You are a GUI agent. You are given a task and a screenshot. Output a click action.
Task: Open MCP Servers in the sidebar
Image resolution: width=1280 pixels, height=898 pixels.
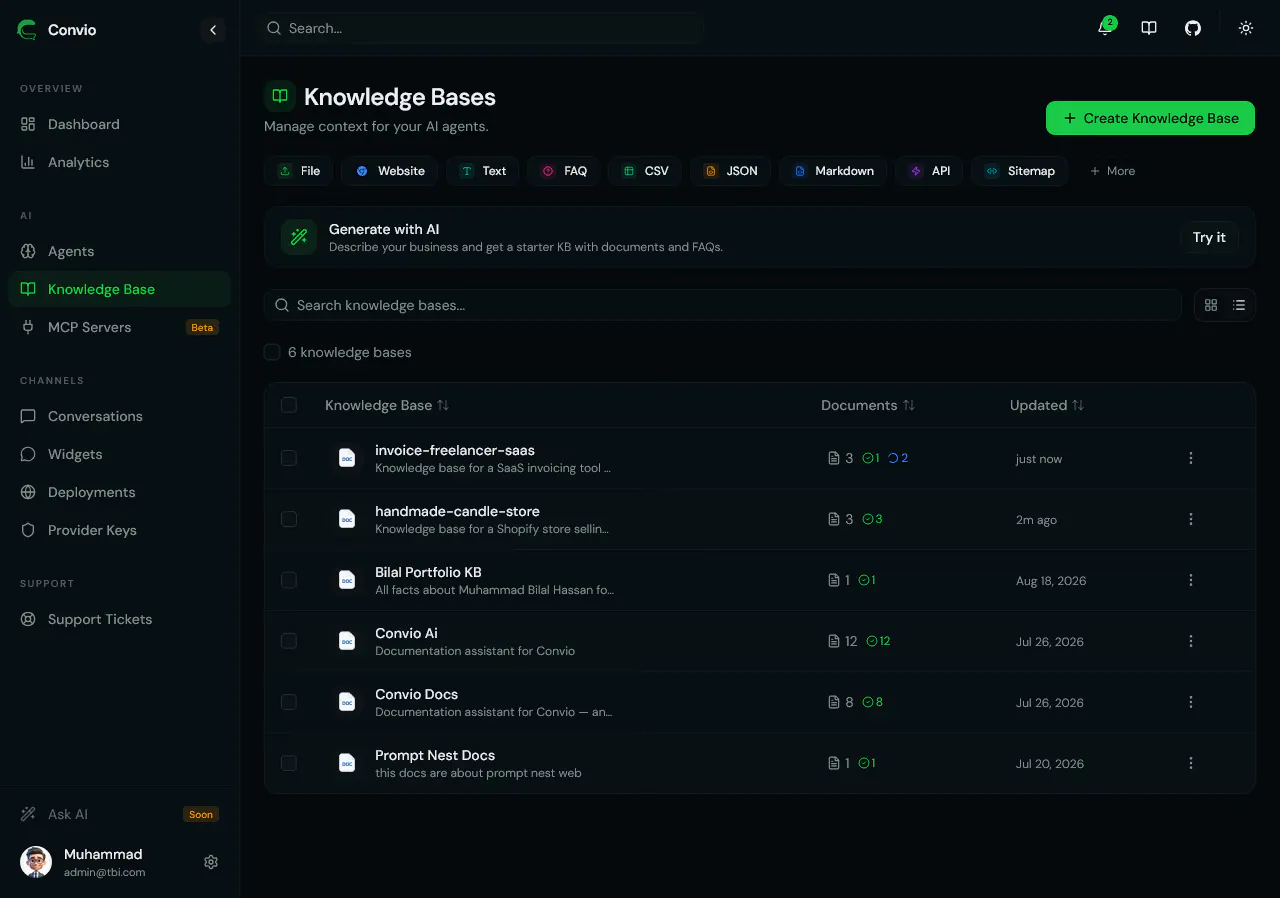pos(119,327)
